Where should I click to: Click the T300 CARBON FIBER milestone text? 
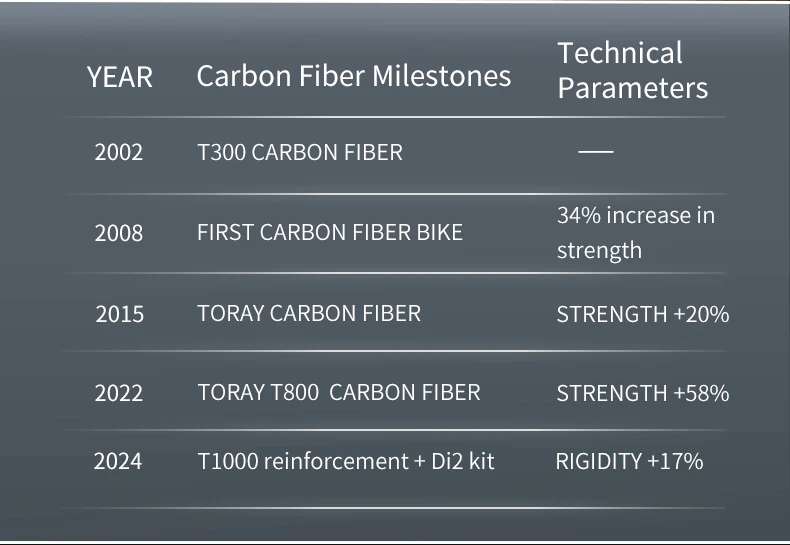(x=300, y=153)
